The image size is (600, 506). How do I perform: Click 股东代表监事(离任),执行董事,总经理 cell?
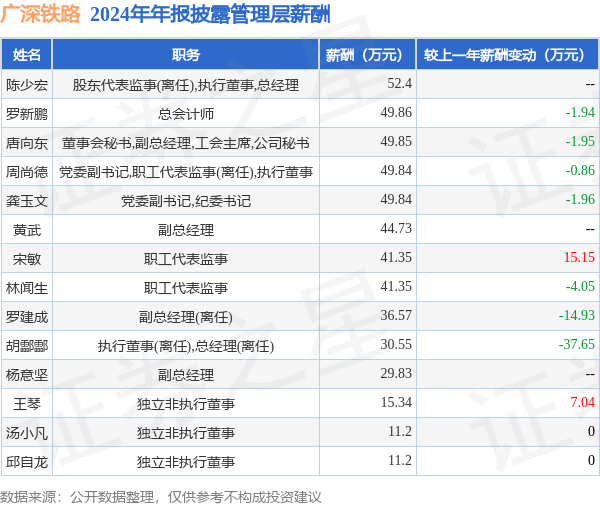click(186, 85)
